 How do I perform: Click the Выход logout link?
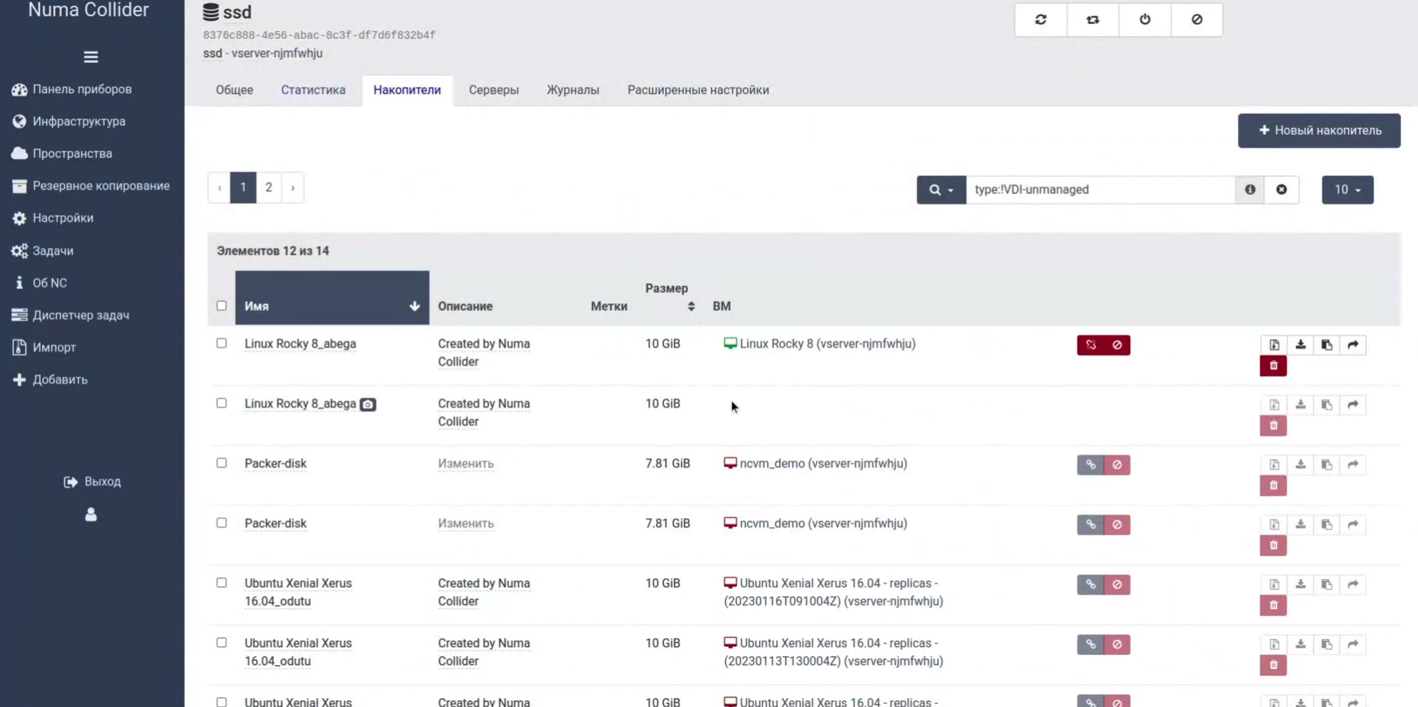[x=92, y=482]
